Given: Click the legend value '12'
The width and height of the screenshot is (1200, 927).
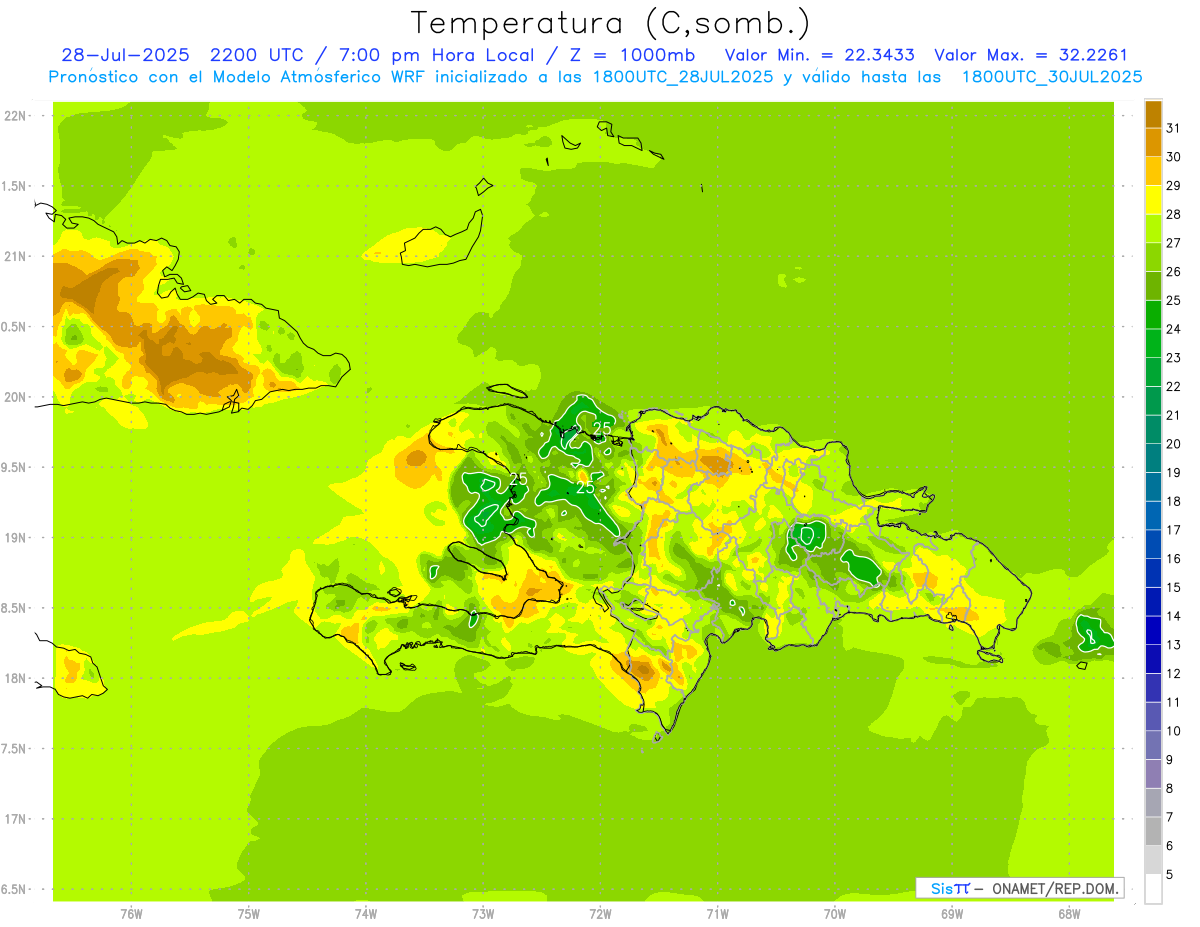Looking at the screenshot, I should coord(1173,673).
